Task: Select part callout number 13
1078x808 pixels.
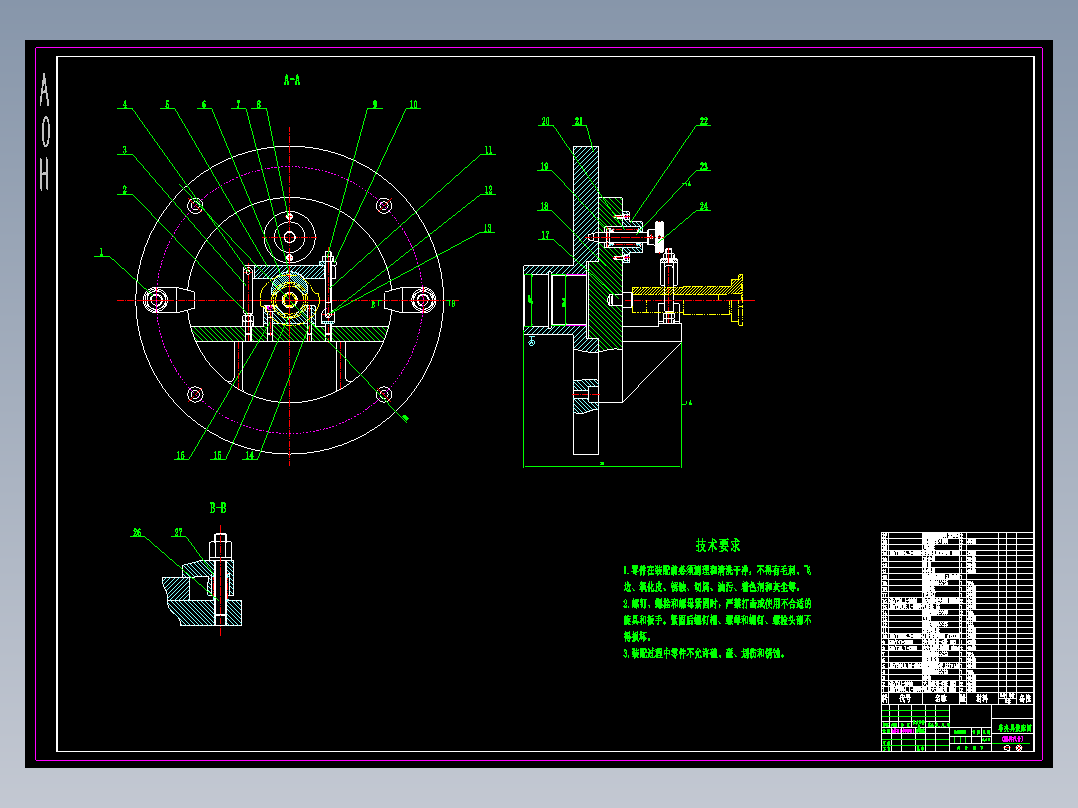Action: pyautogui.click(x=487, y=228)
